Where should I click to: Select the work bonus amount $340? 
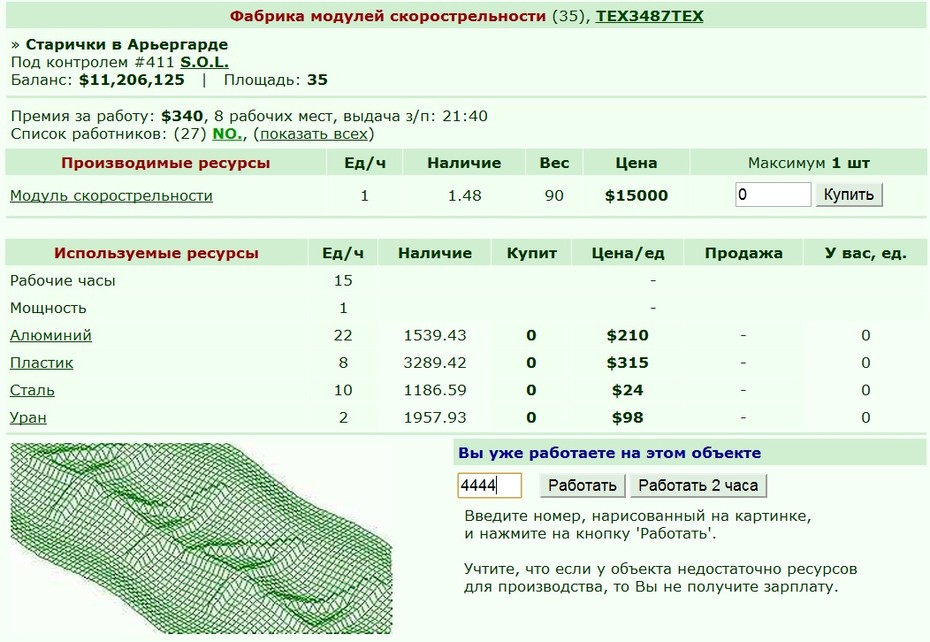pos(182,116)
